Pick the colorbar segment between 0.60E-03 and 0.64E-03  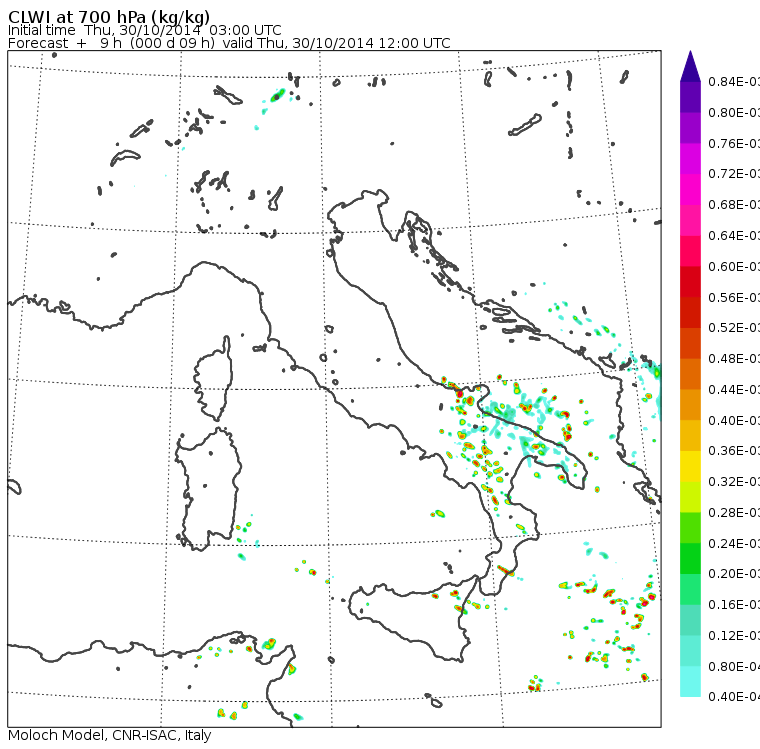[x=690, y=251]
